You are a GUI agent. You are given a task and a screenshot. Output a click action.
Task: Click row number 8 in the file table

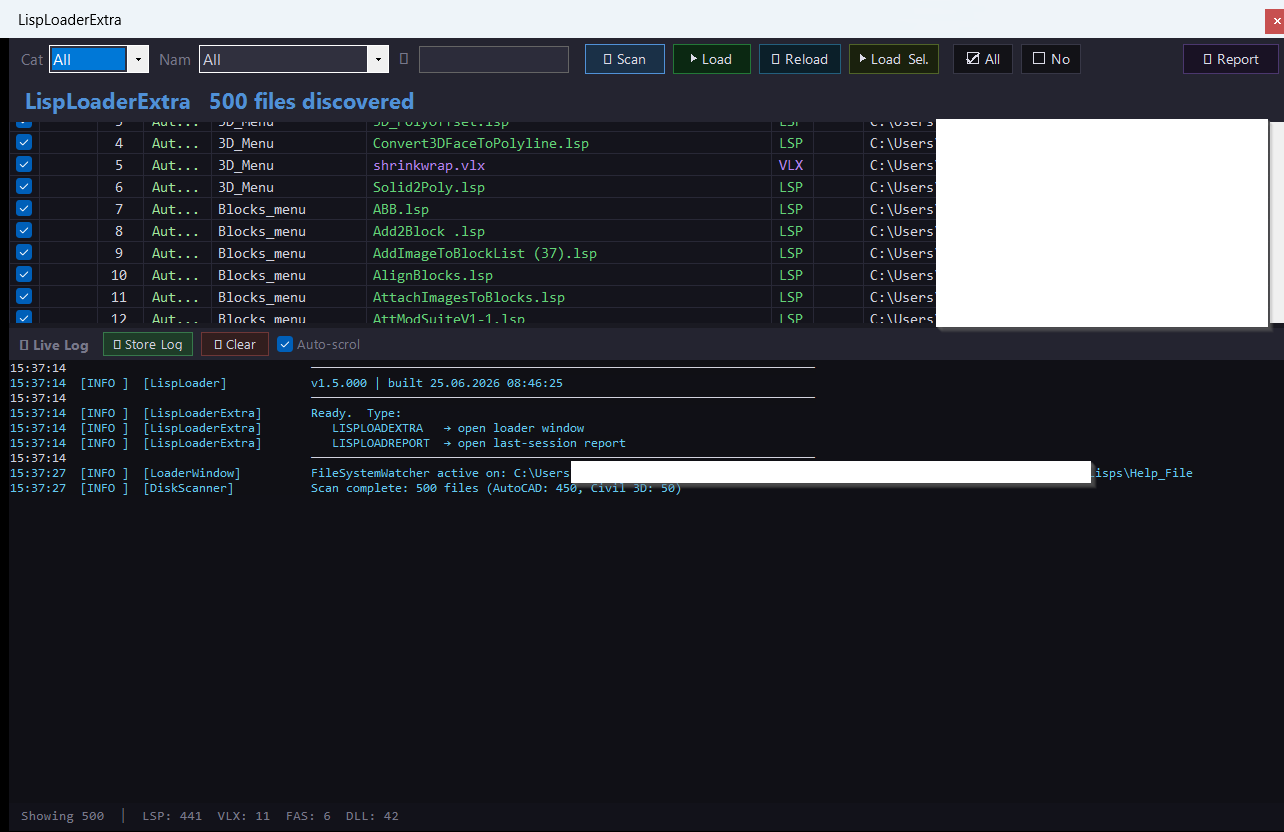click(x=119, y=231)
